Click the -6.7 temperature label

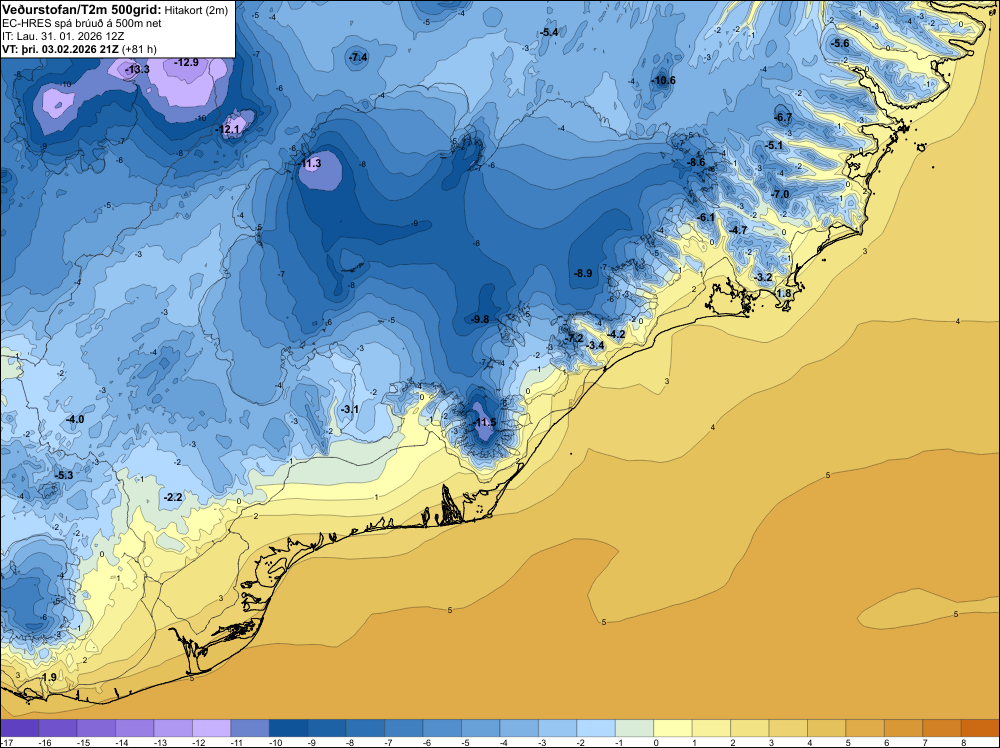[783, 117]
